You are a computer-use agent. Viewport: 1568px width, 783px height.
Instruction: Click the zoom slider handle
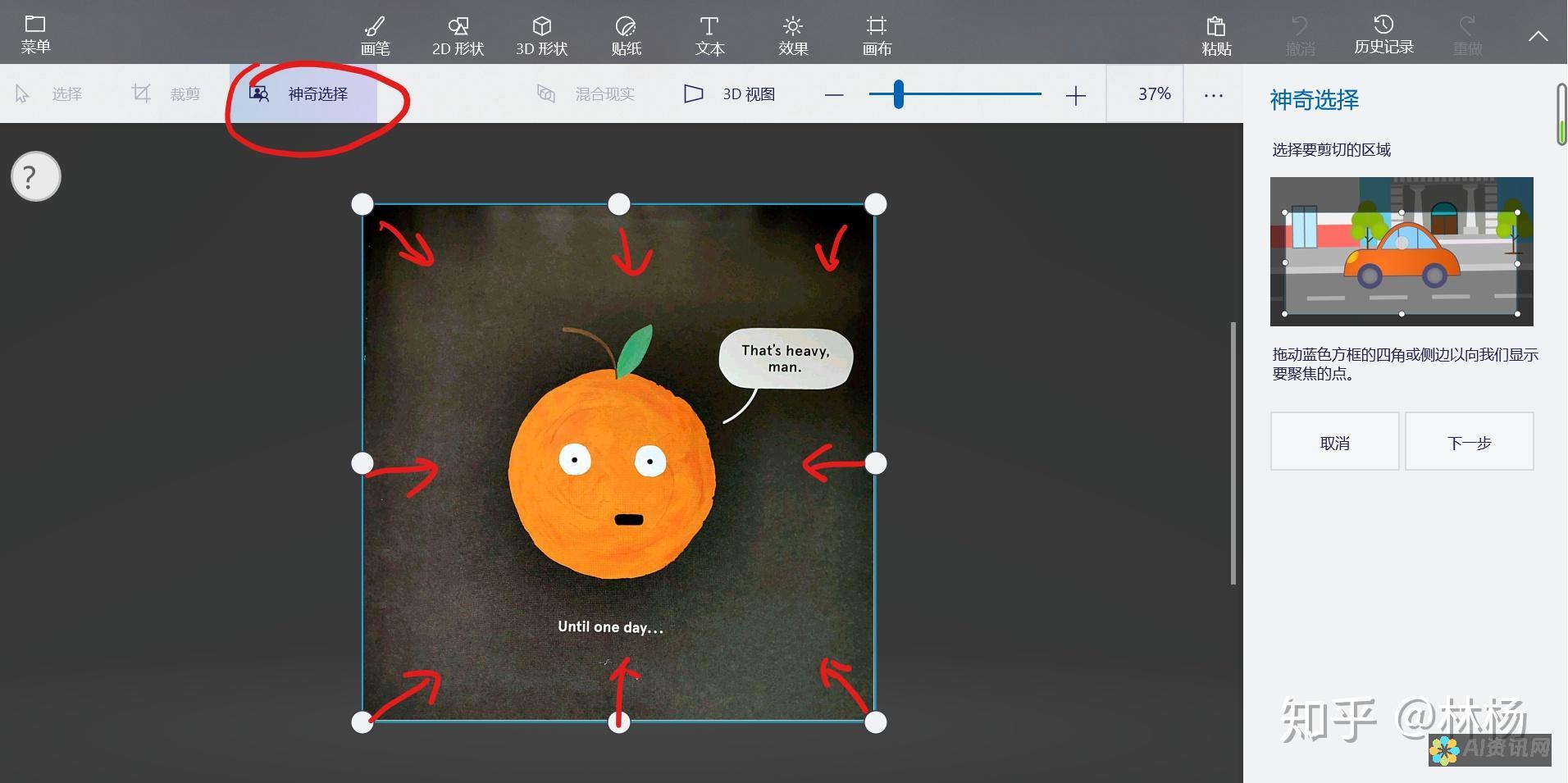pos(899,94)
